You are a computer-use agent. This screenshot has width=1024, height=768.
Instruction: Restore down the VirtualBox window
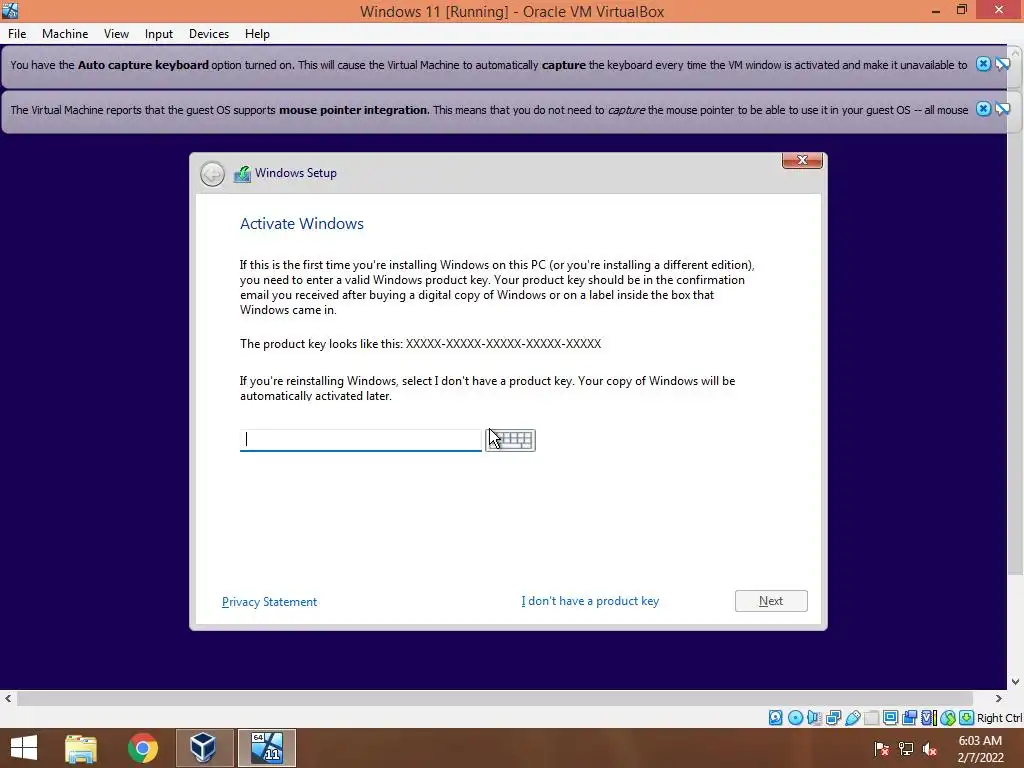[961, 10]
